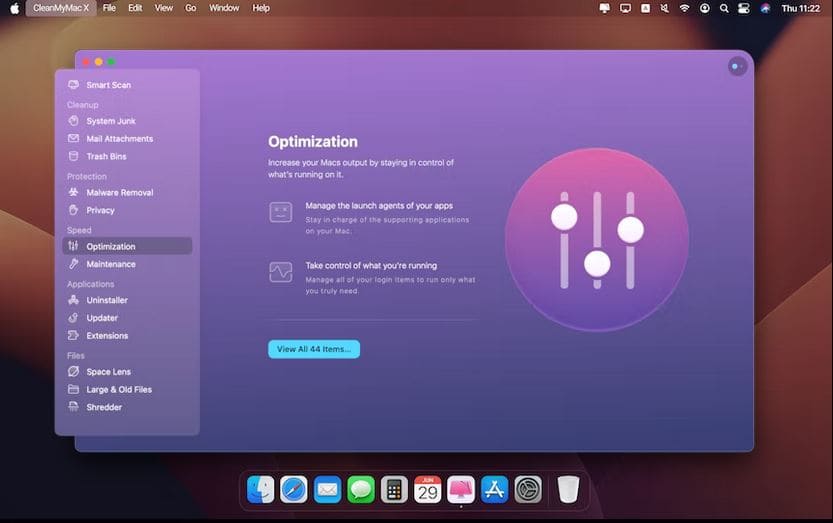Click View All 44 Items button

pyautogui.click(x=314, y=349)
